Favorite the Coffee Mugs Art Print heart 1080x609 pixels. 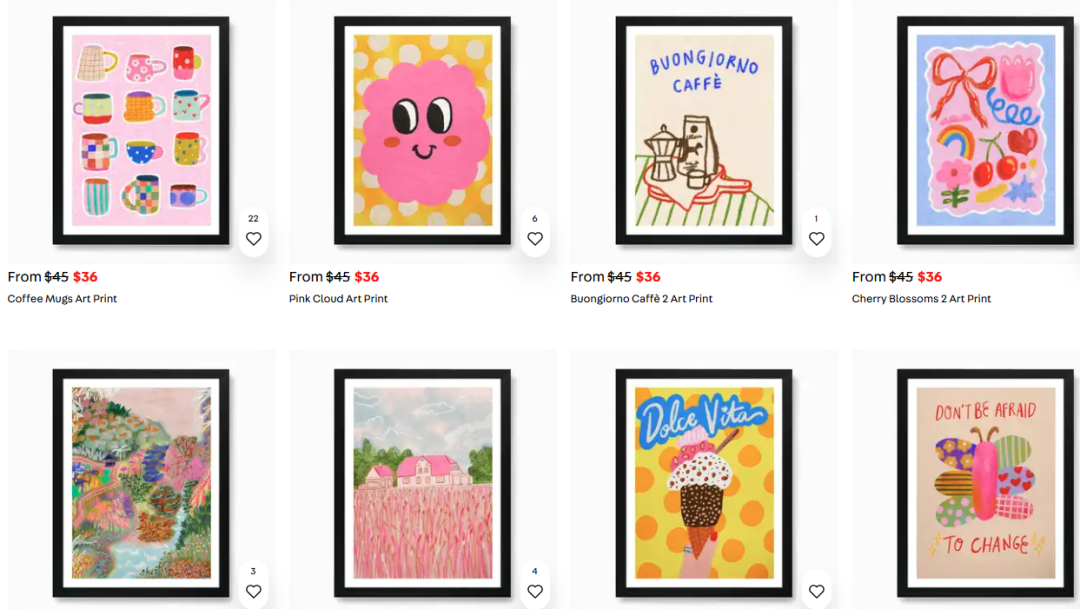point(253,238)
